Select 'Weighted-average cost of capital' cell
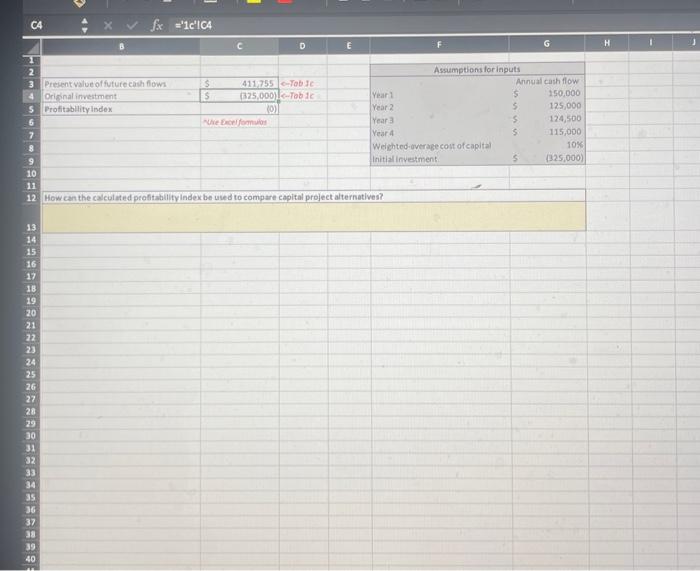 pyautogui.click(x=440, y=146)
